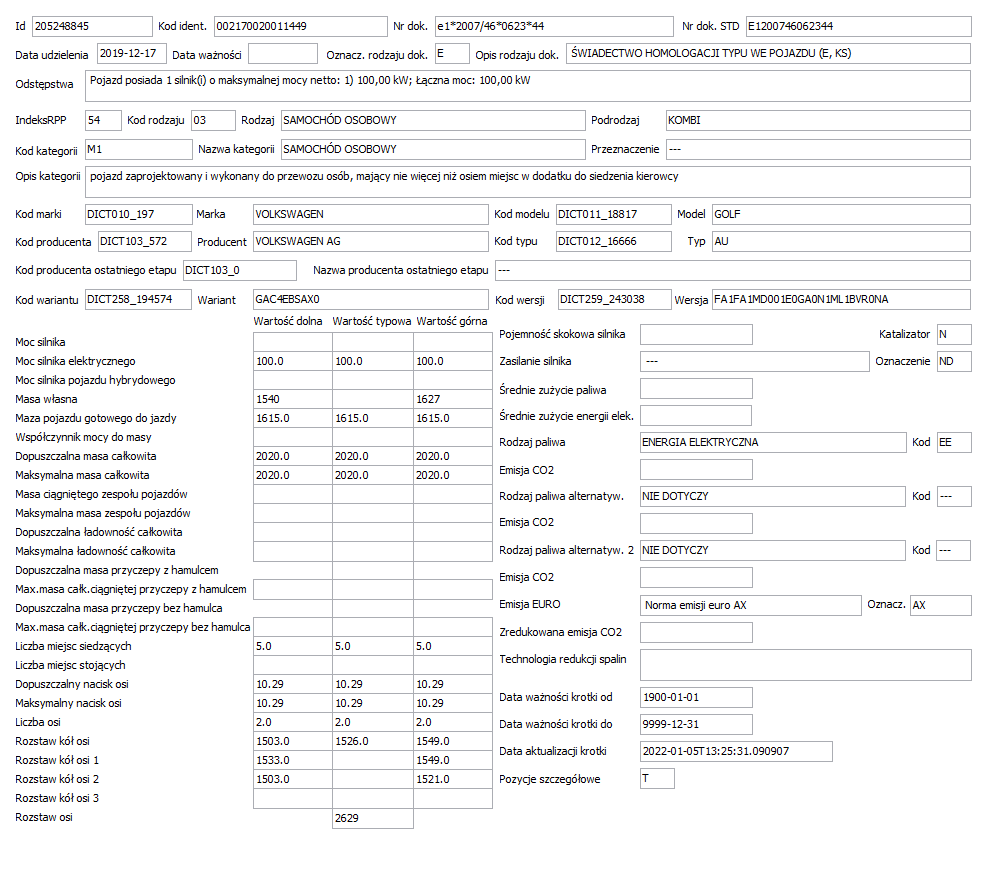The width and height of the screenshot is (1008, 878).
Task: Click Maza pojazdu gotowego typical value 1615.0
Action: pos(373,418)
